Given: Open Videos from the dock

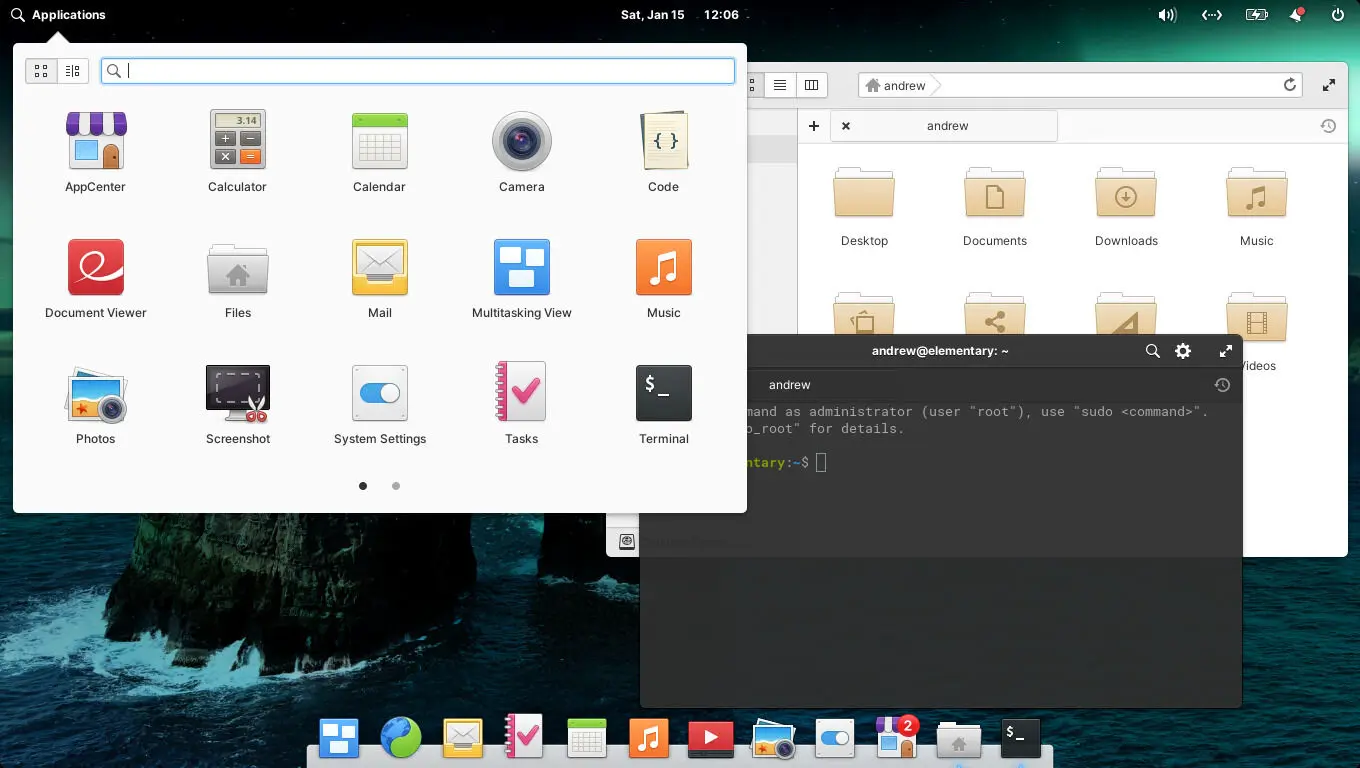Looking at the screenshot, I should 710,739.
